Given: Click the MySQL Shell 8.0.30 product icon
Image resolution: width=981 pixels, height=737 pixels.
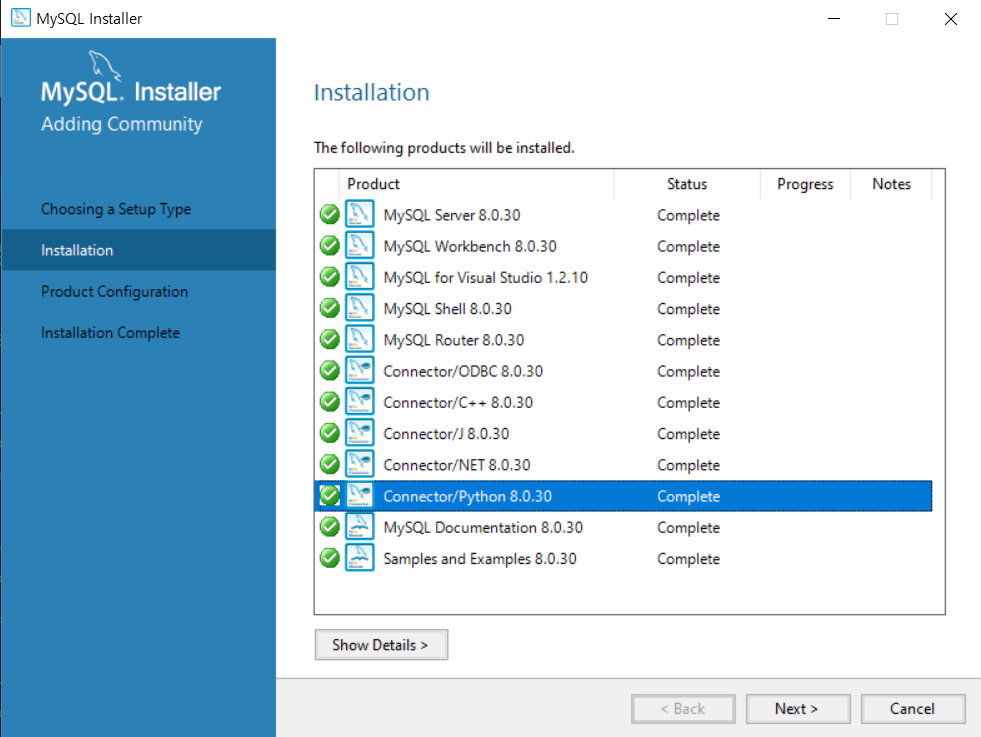Looking at the screenshot, I should click(360, 308).
